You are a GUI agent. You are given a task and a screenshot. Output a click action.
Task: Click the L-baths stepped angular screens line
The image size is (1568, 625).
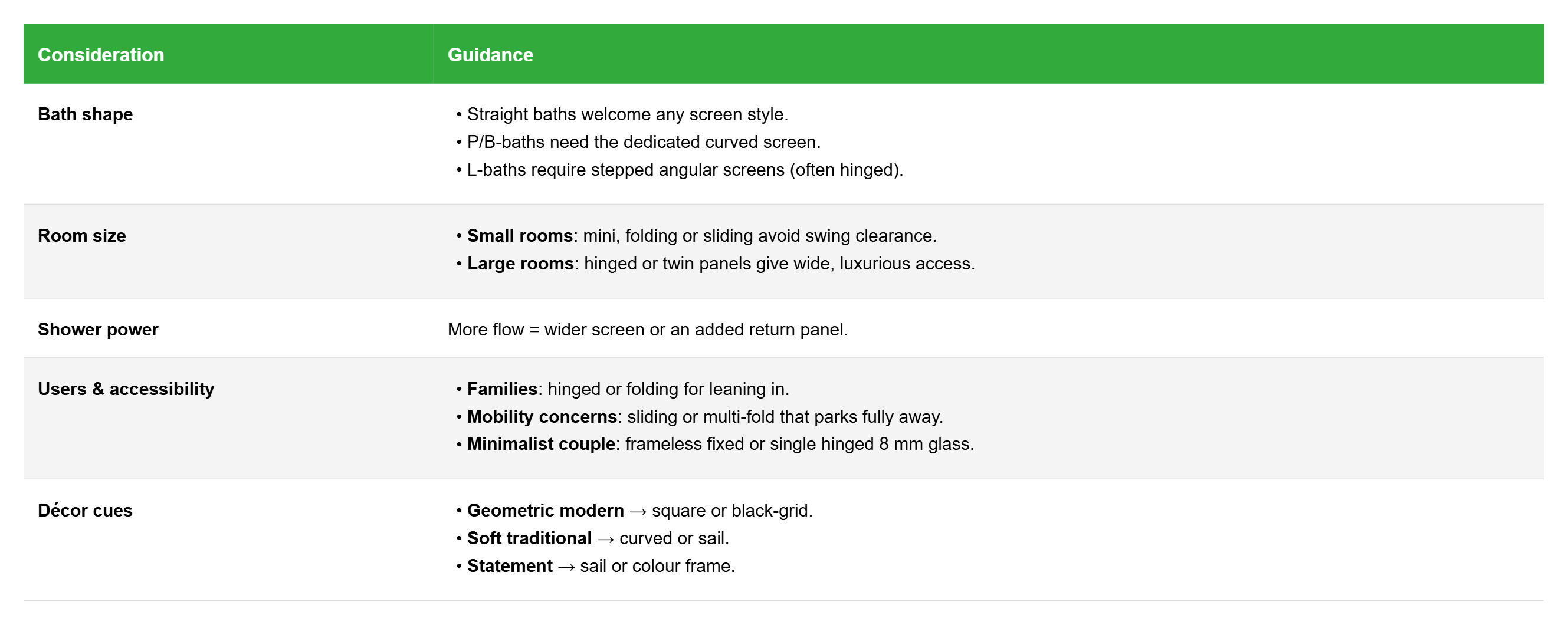click(685, 170)
